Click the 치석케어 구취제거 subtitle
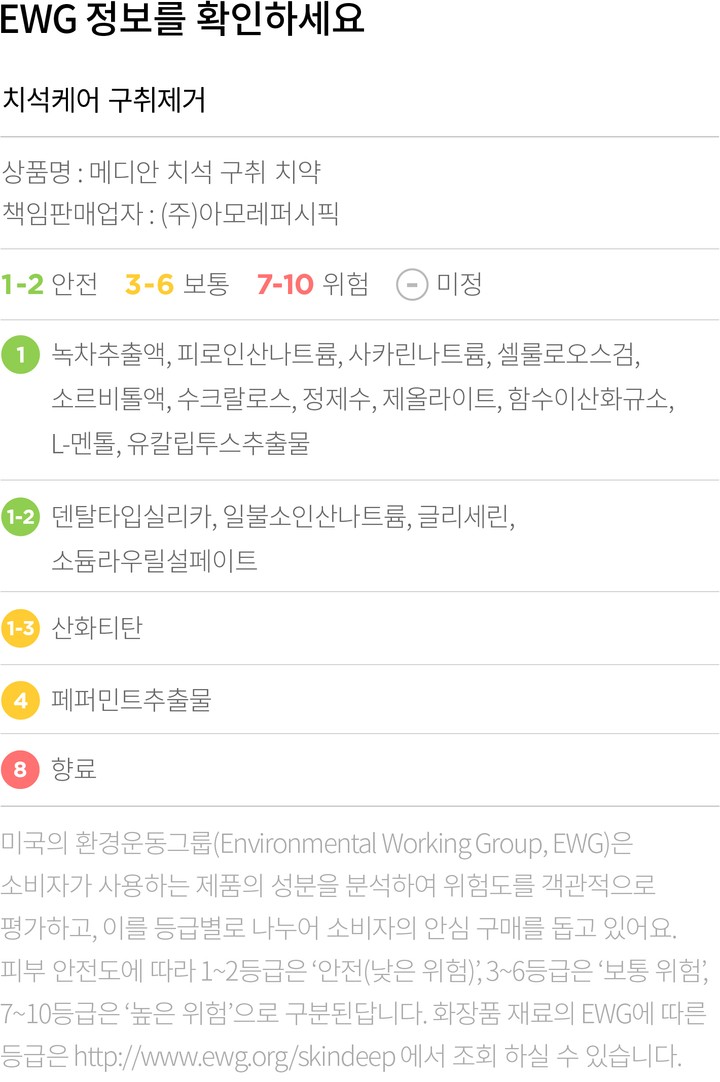The height and width of the screenshot is (1082, 720). click(105, 100)
